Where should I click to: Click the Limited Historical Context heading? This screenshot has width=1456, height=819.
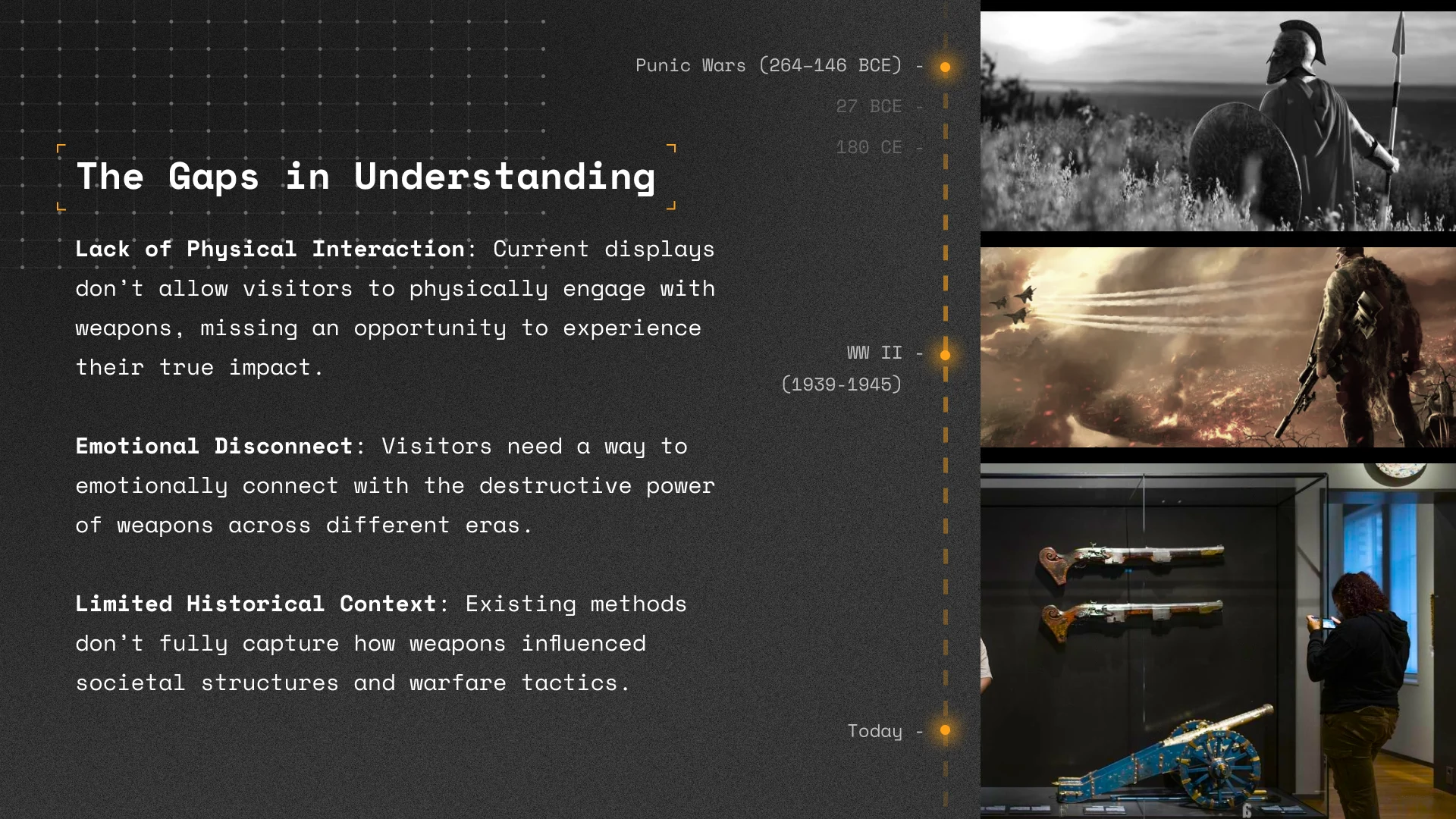[256, 604]
